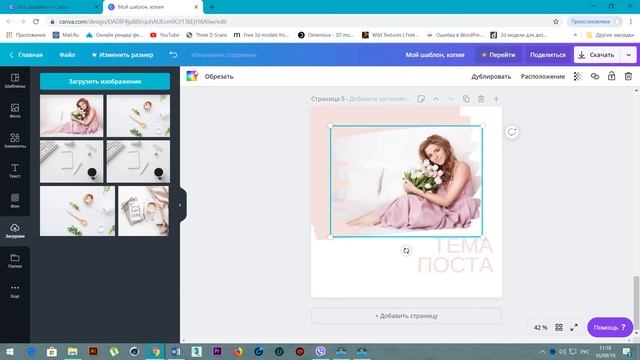
Task: Delete element with toolbar trash icon
Action: point(628,76)
